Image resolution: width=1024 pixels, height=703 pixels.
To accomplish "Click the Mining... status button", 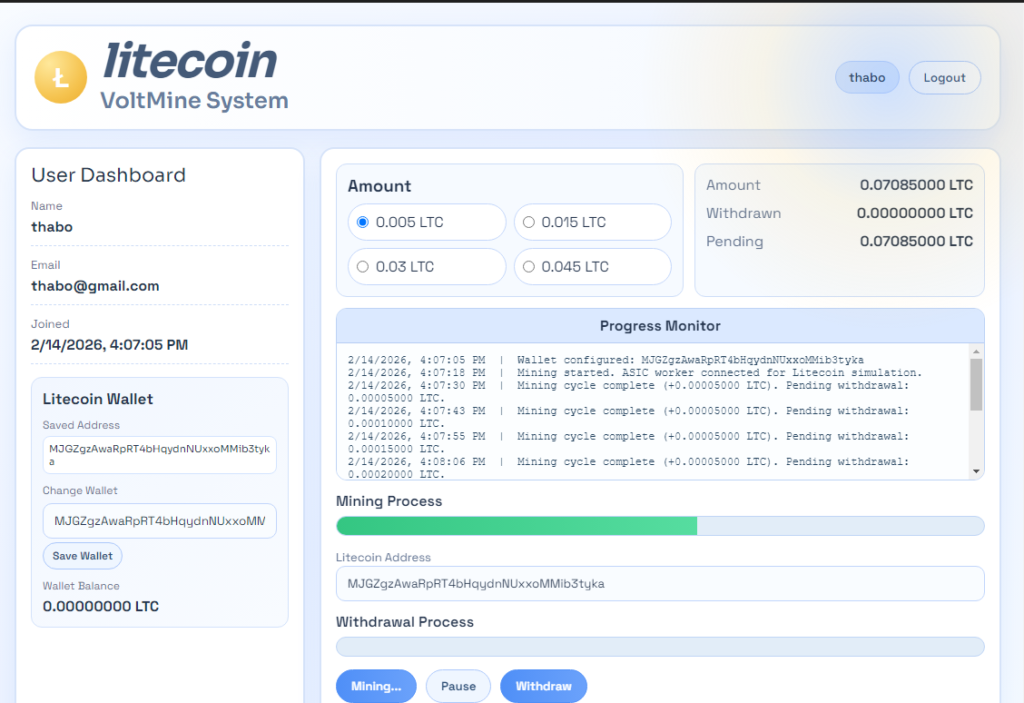I will (376, 687).
